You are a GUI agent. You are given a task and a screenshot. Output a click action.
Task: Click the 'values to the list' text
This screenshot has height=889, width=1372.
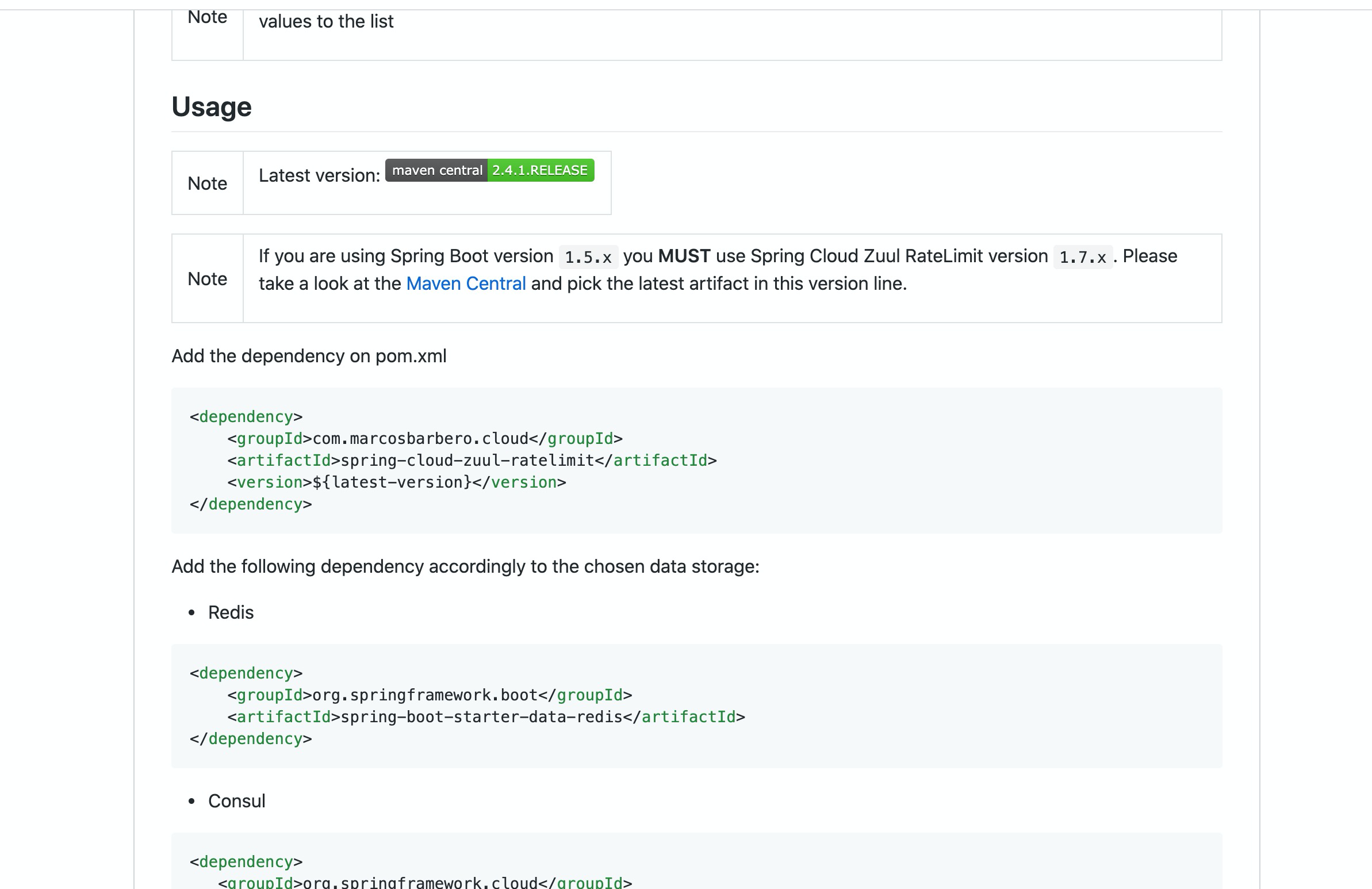[x=325, y=22]
